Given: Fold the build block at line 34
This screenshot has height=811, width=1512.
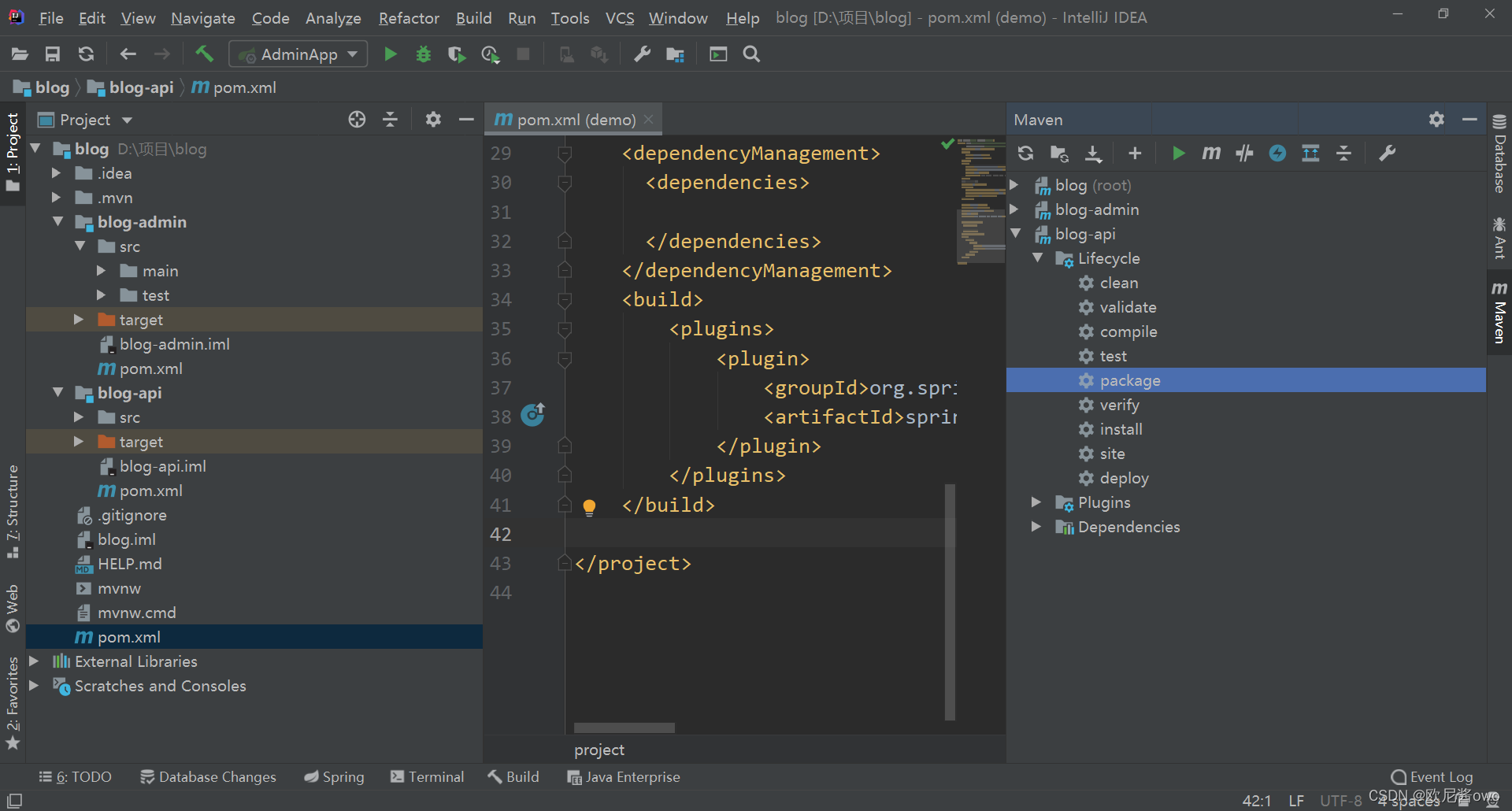Looking at the screenshot, I should (x=565, y=300).
